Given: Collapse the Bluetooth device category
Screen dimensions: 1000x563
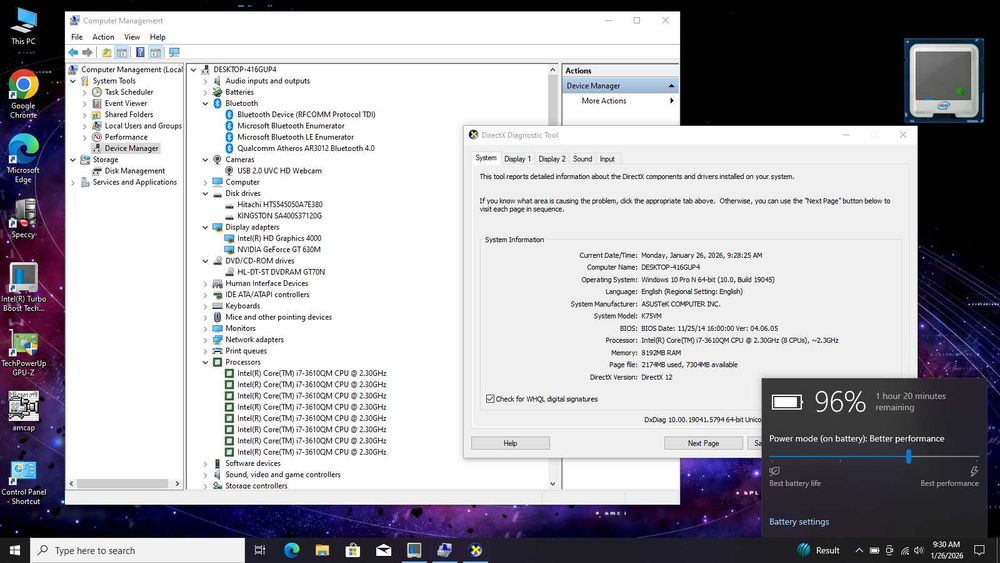Looking at the screenshot, I should [x=205, y=103].
